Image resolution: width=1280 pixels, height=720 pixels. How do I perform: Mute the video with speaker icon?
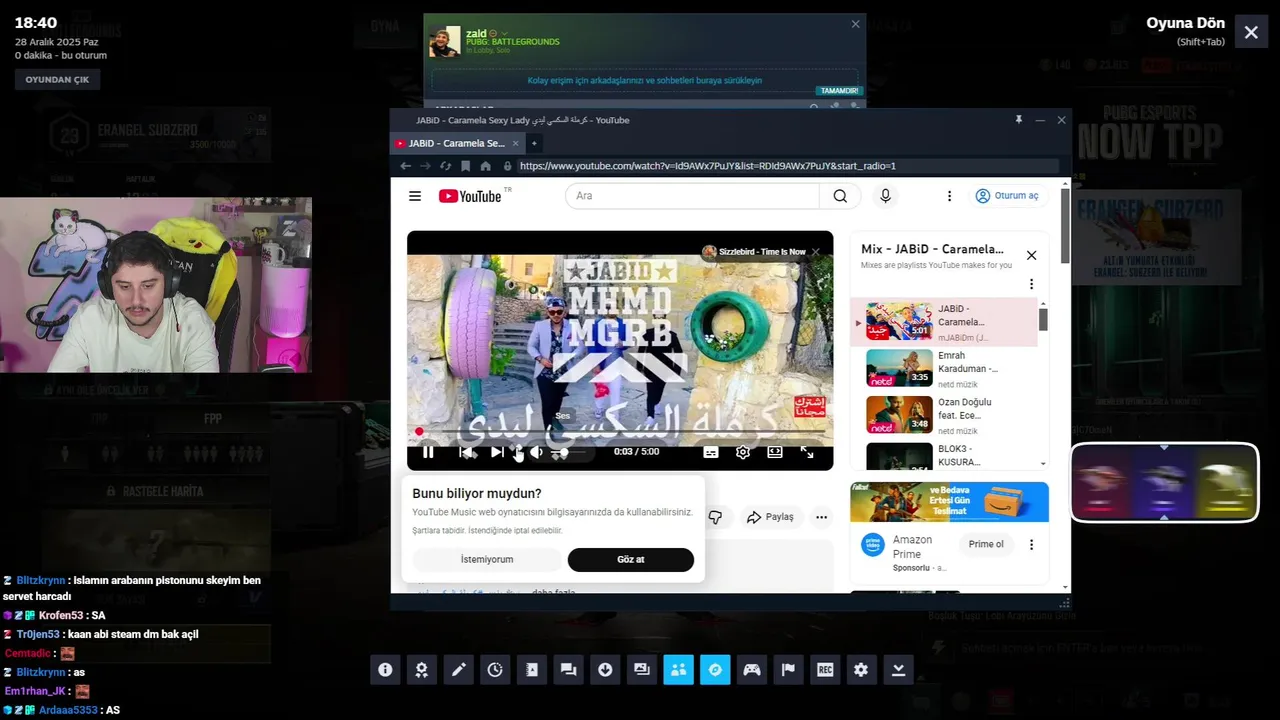pos(536,452)
